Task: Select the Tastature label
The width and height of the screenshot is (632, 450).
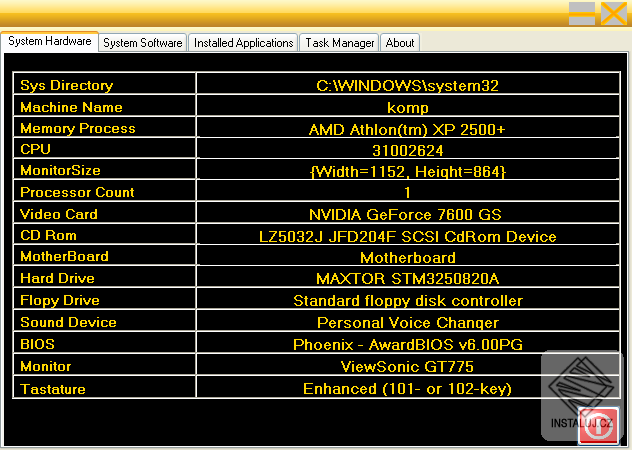Action: click(x=53, y=389)
